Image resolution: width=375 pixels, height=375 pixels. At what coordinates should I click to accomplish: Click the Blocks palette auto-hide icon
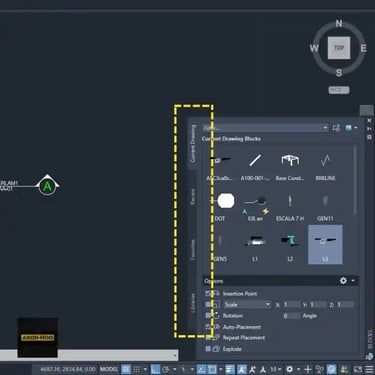coord(369,129)
